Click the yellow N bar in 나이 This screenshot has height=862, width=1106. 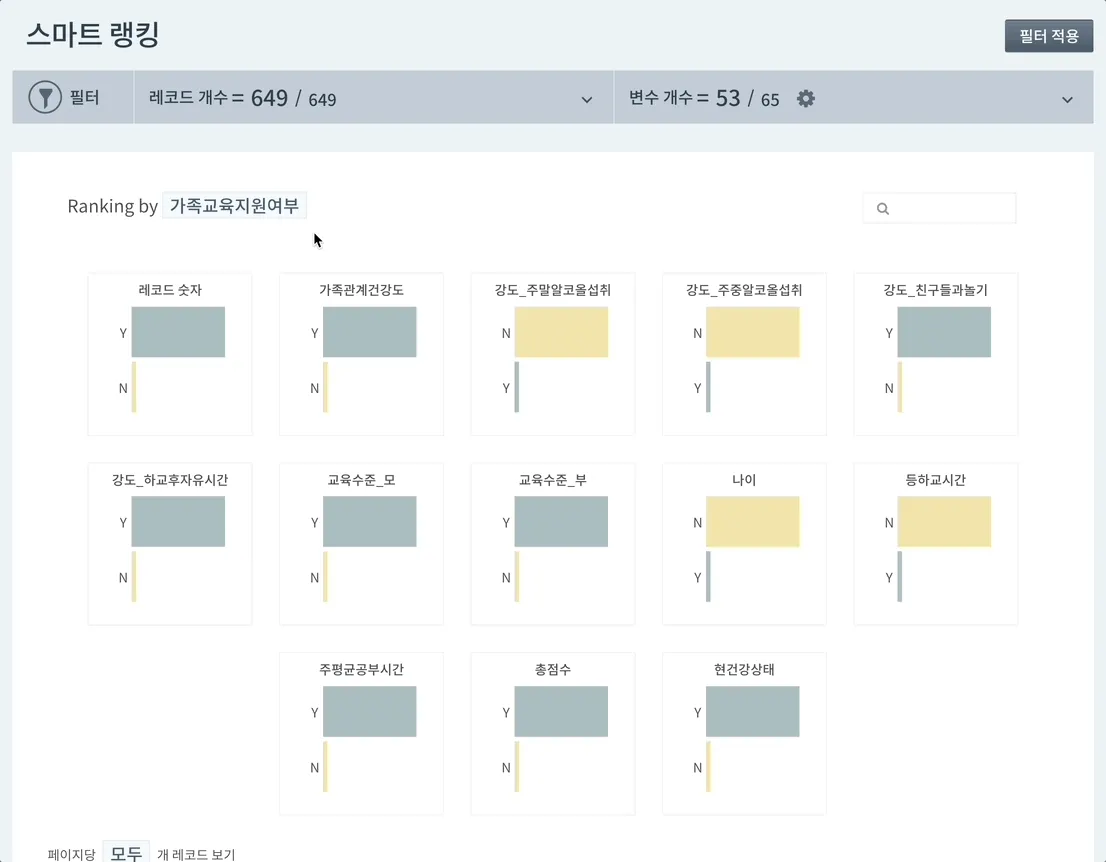click(752, 522)
